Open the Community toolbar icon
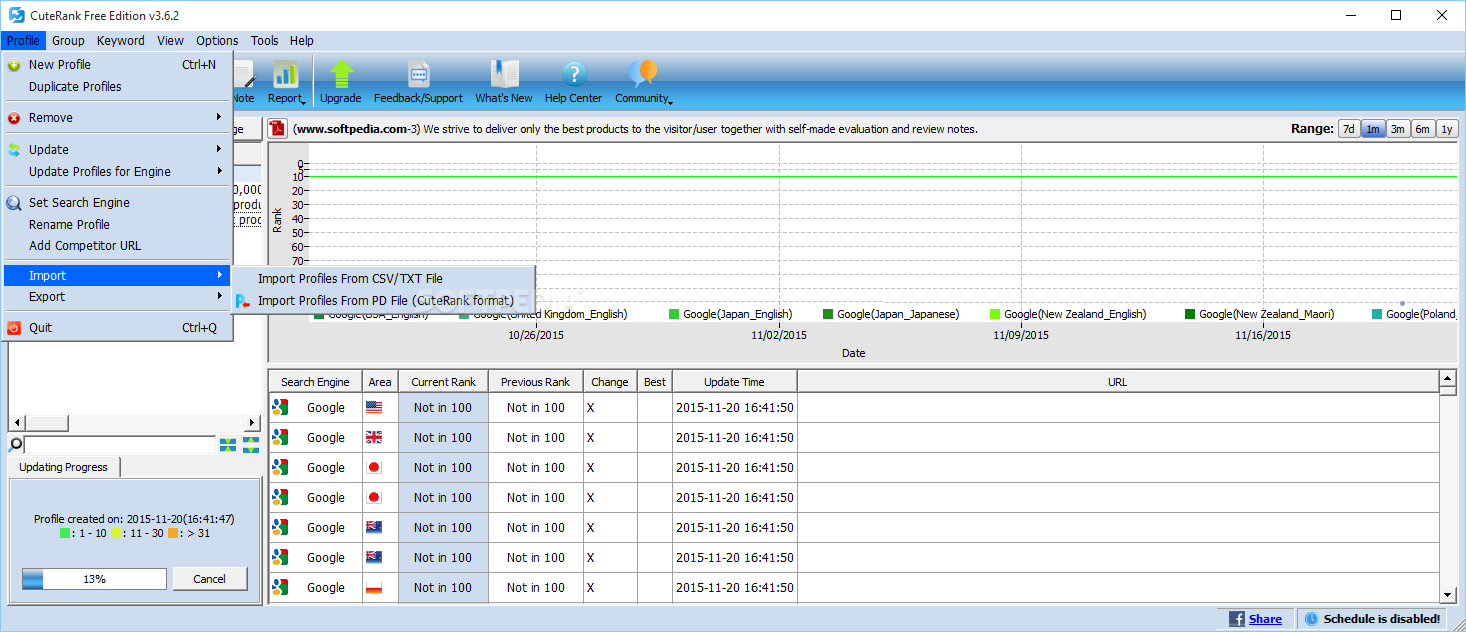1466x632 pixels. (643, 73)
